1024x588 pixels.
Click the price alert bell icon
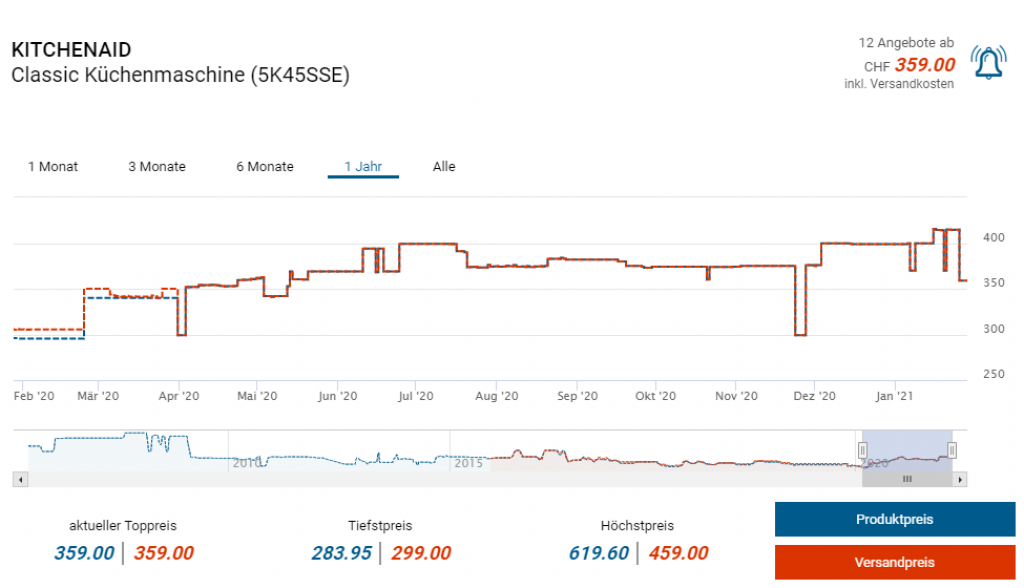tap(988, 63)
